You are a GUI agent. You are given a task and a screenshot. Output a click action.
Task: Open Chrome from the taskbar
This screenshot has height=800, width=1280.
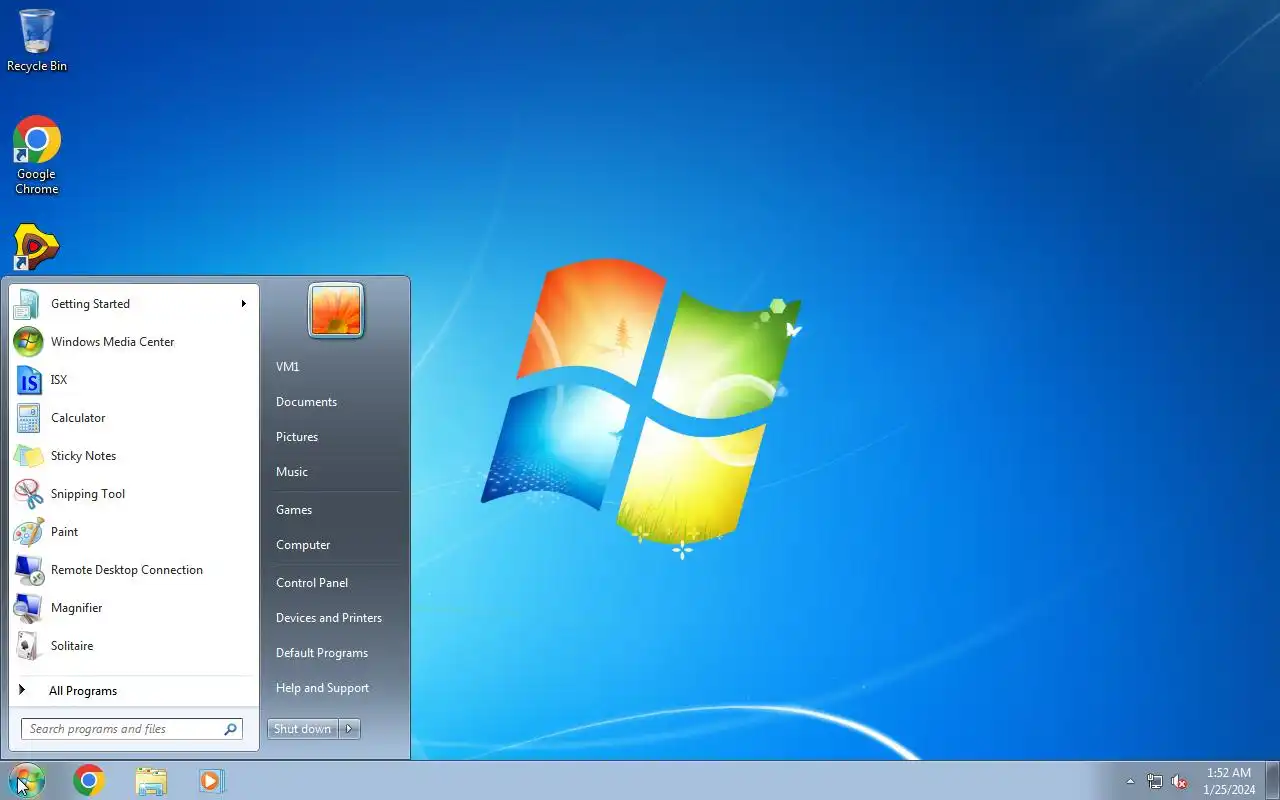(89, 780)
